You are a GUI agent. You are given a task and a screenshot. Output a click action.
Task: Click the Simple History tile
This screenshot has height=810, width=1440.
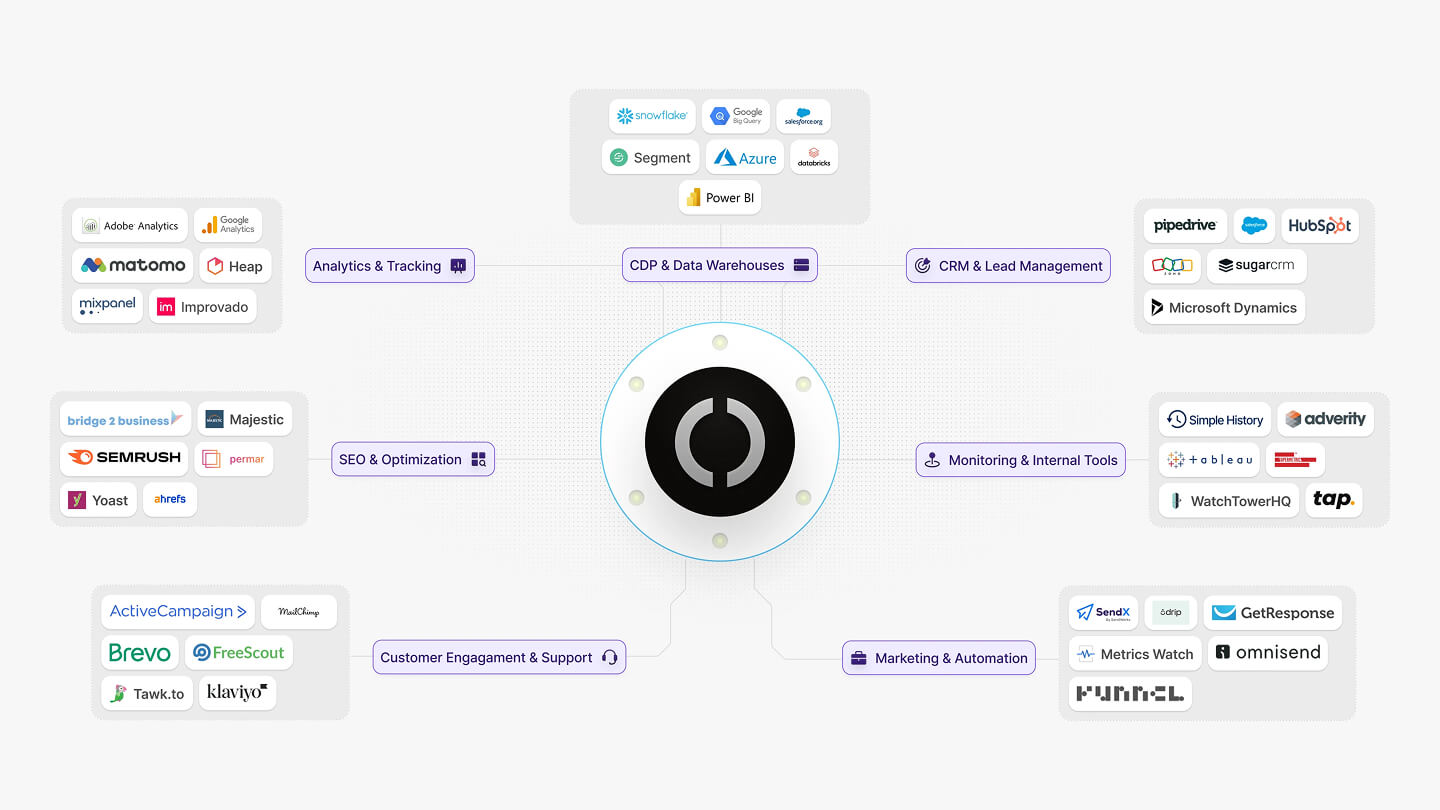point(1215,419)
